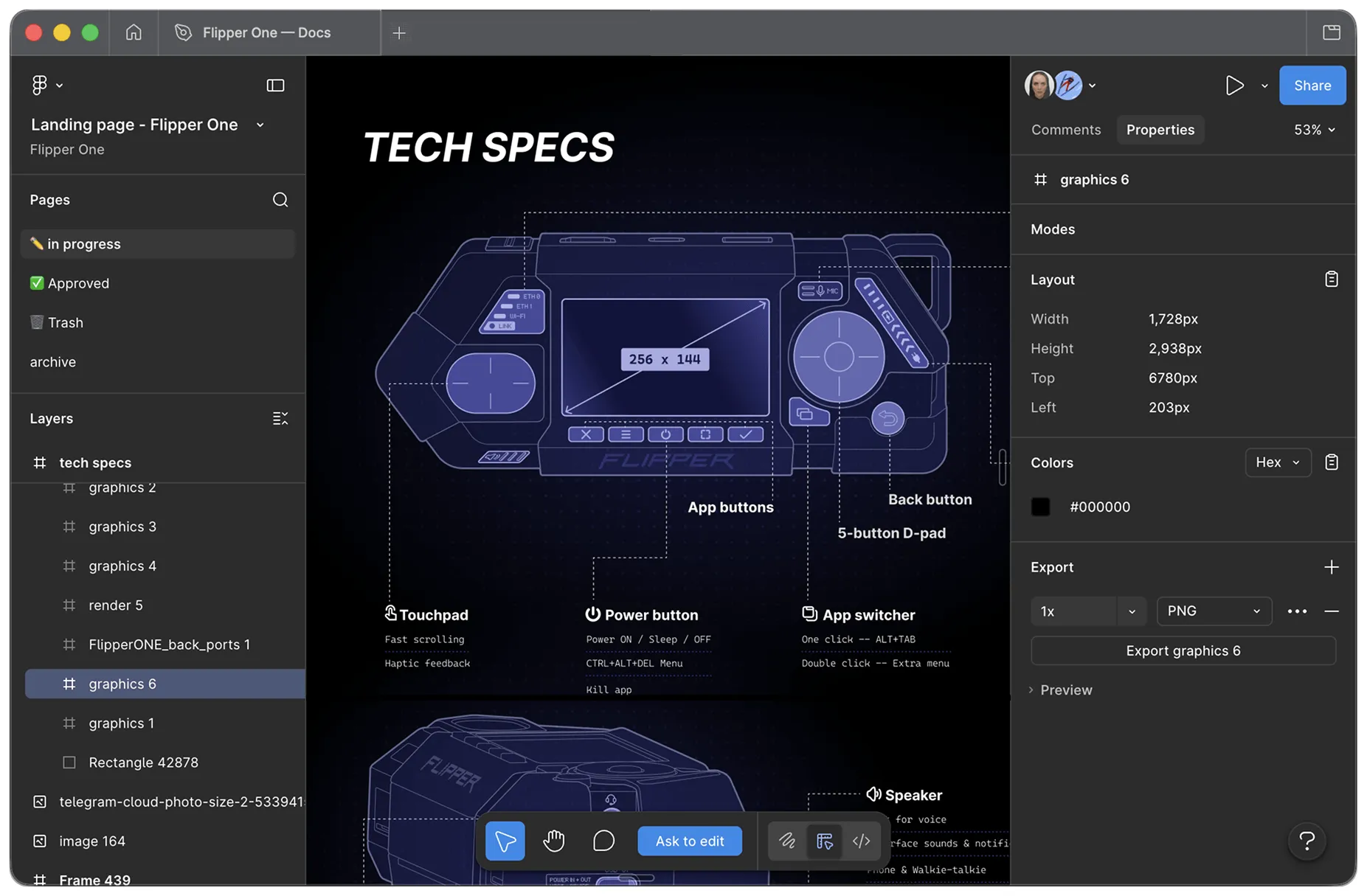
Task: Search pages with the magnifier icon
Action: [280, 200]
